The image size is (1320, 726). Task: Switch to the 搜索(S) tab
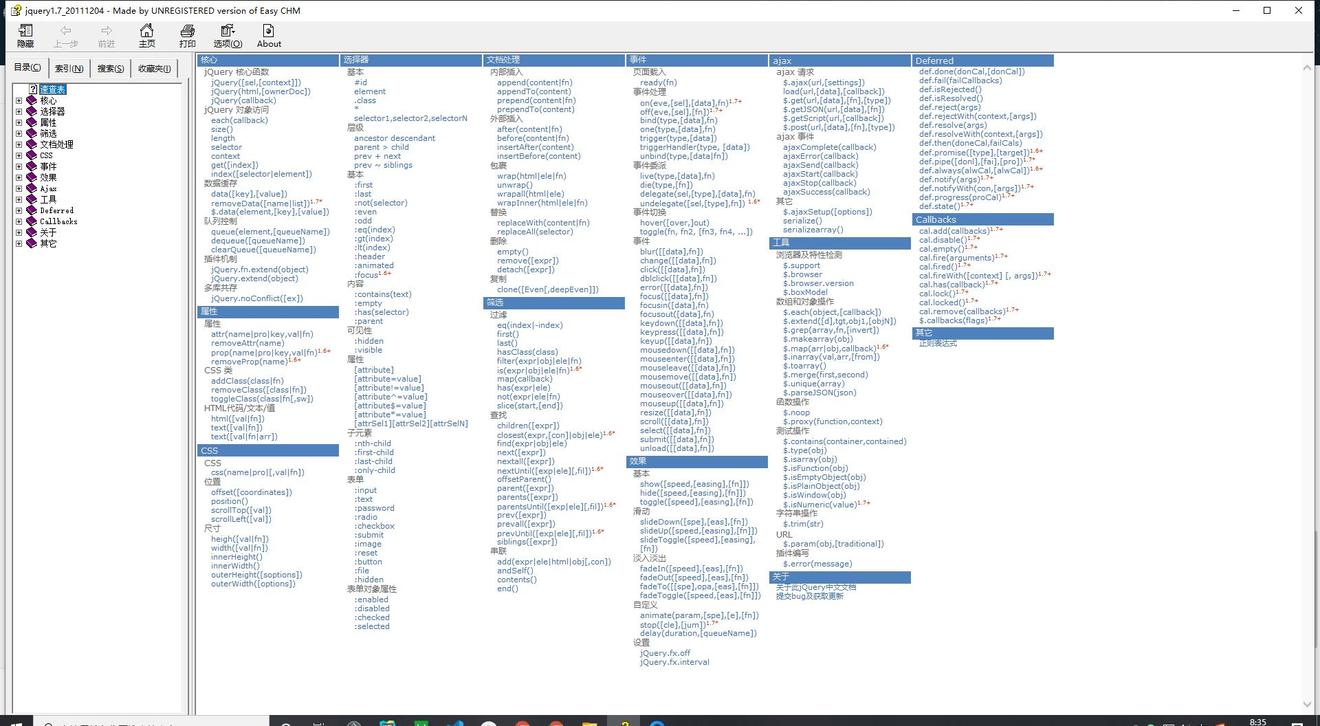111,68
